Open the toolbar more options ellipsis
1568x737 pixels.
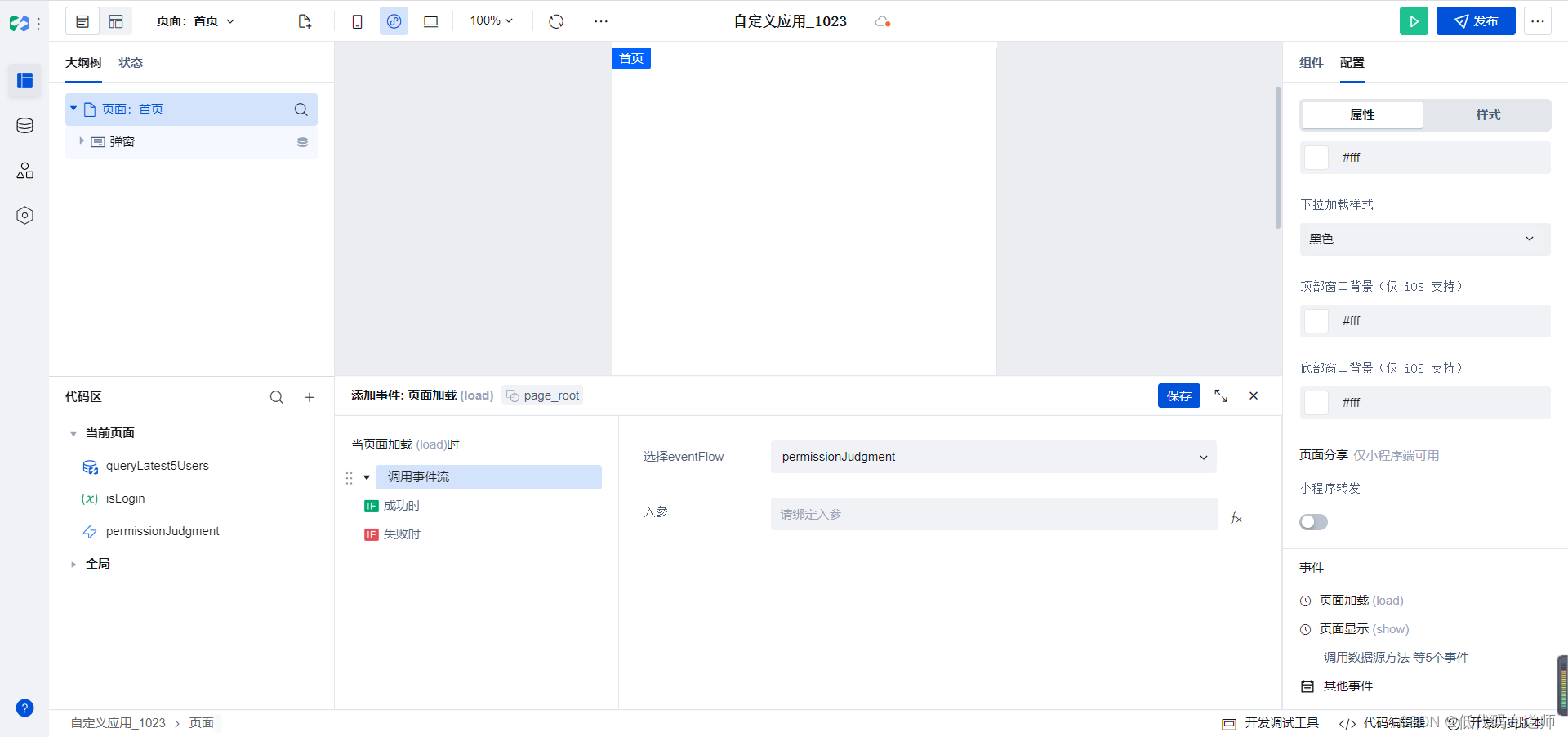point(601,21)
